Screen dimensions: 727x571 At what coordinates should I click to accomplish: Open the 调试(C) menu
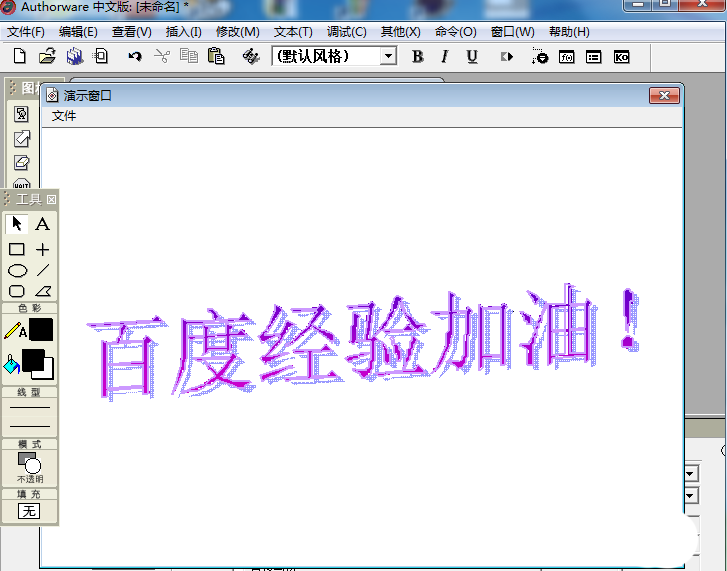click(x=346, y=32)
